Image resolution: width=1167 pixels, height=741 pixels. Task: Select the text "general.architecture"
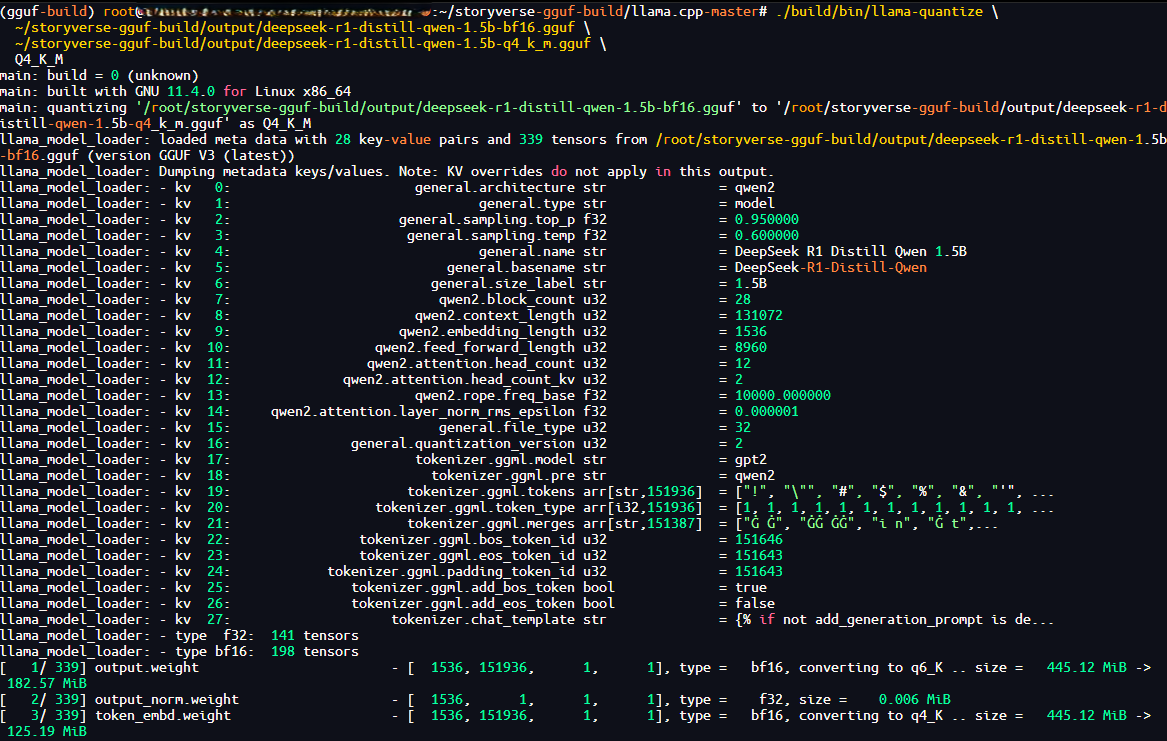click(495, 187)
